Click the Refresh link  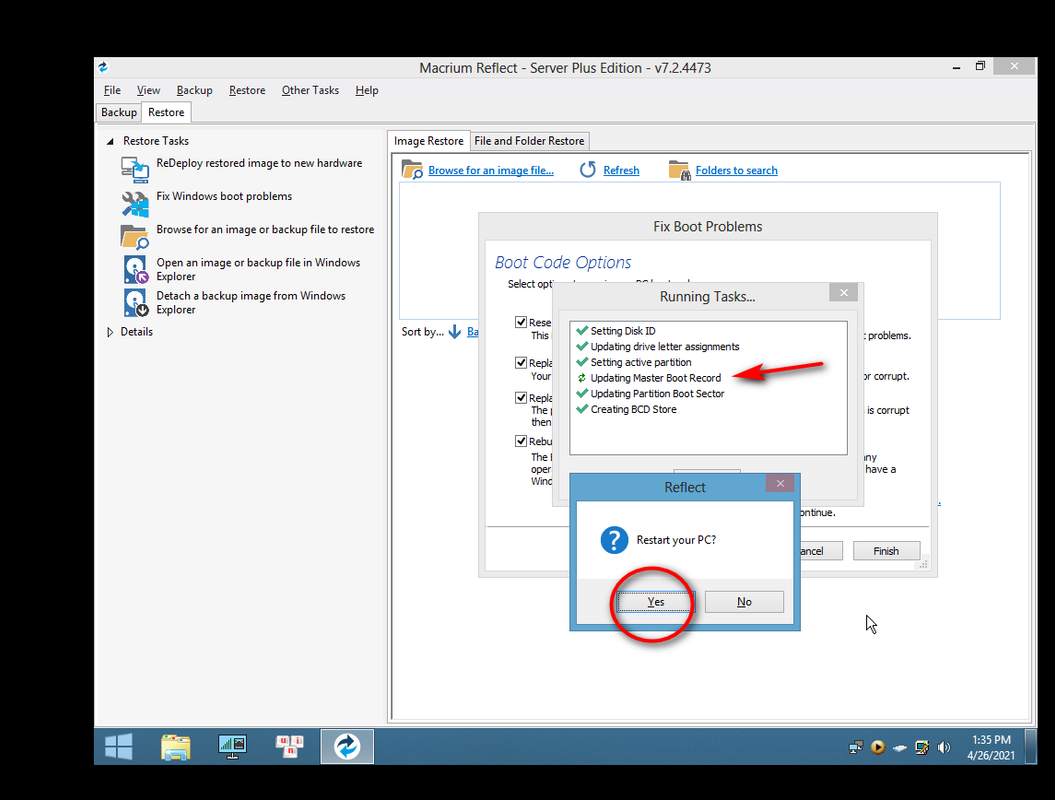[621, 170]
